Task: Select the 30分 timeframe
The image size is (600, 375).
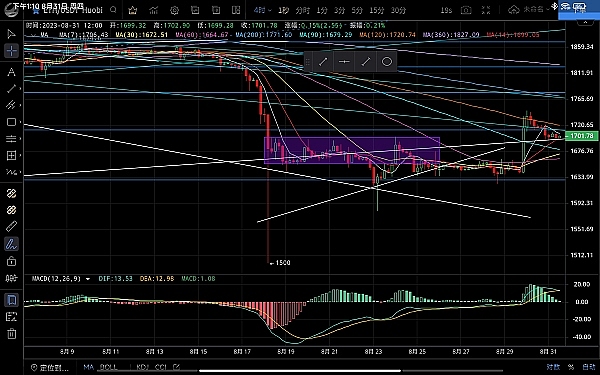Action: [x=398, y=10]
